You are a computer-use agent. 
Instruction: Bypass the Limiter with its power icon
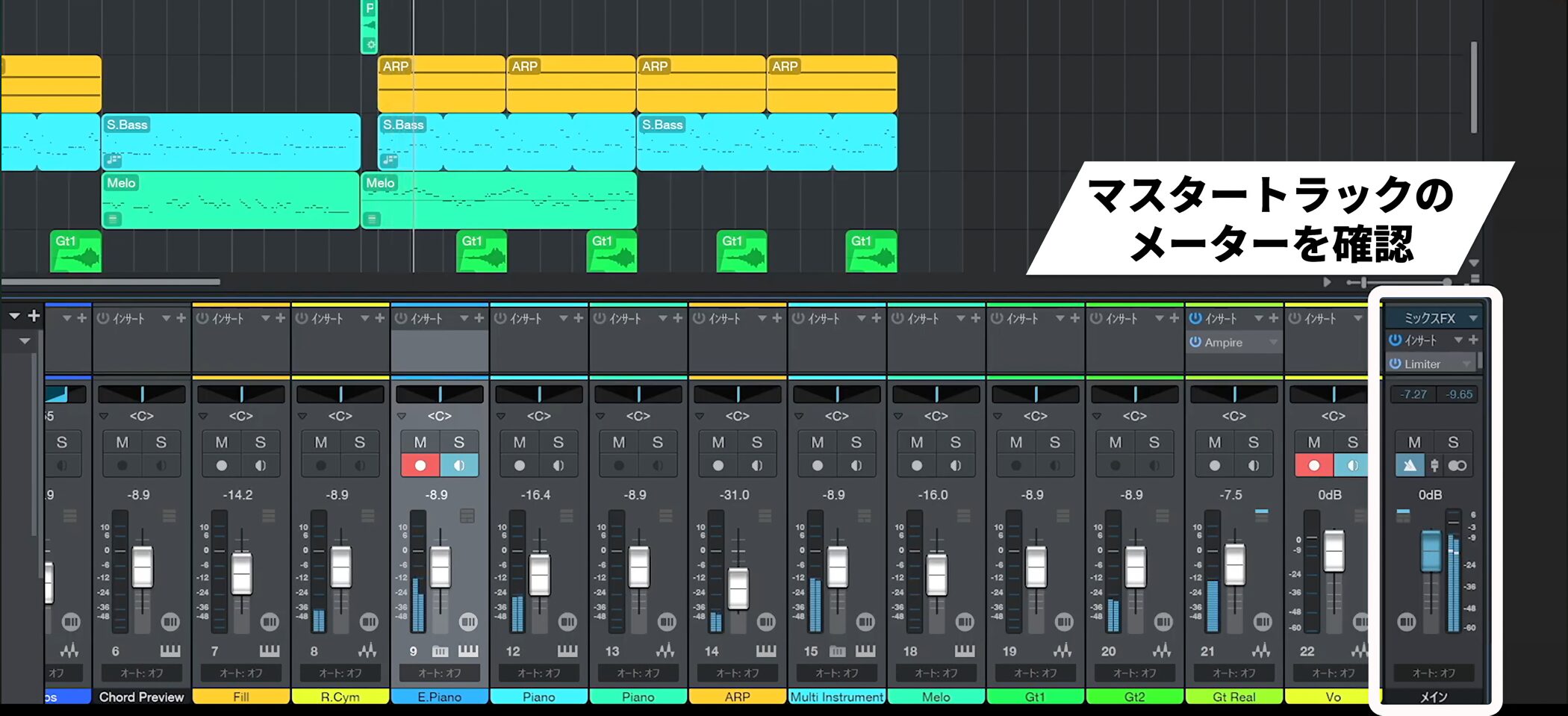(x=1395, y=364)
